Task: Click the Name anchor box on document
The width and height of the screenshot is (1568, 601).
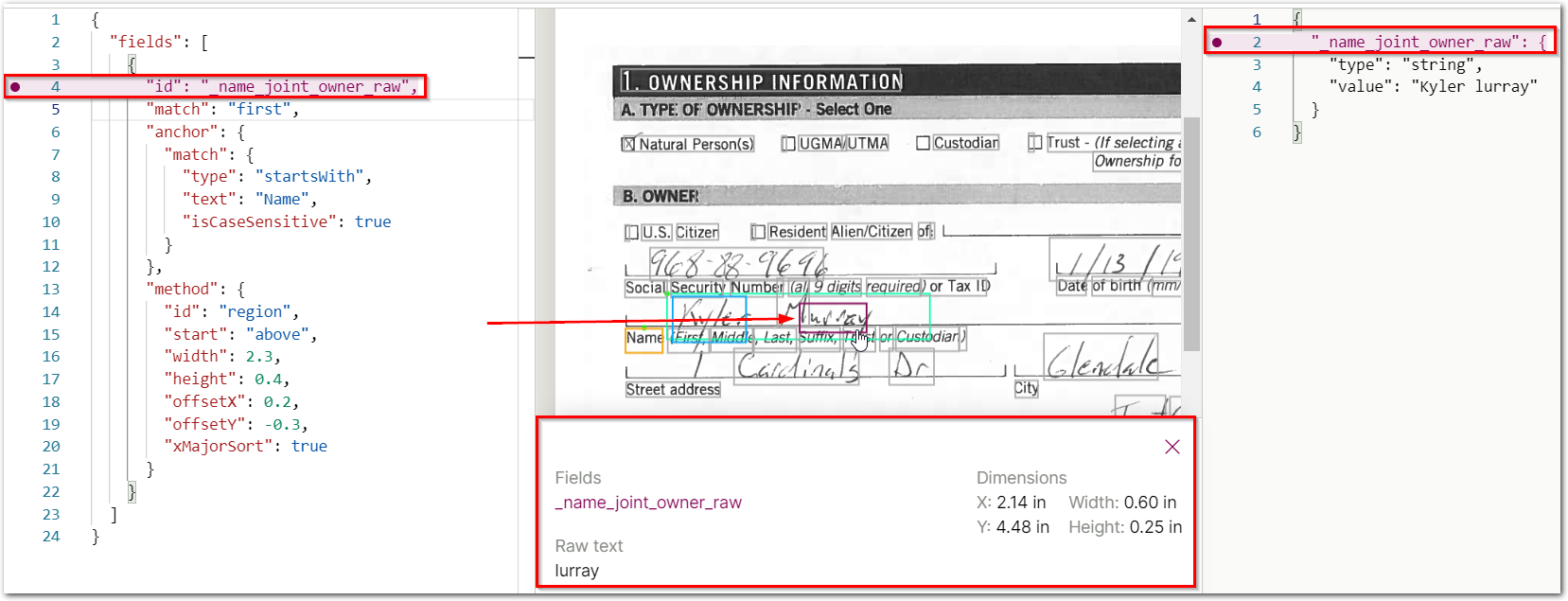Action: click(643, 340)
